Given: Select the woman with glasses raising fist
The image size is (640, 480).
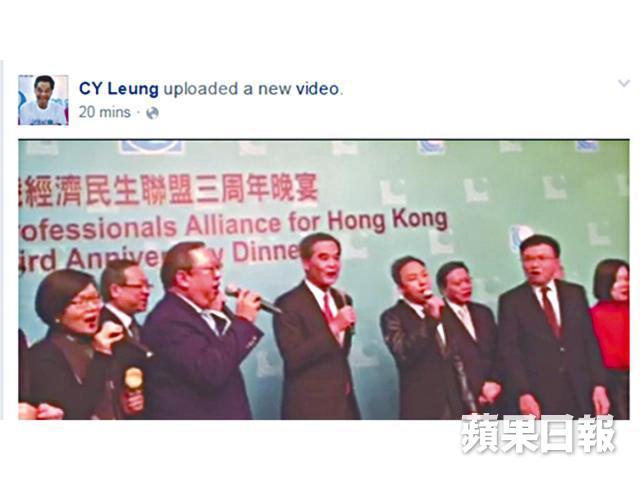Looking at the screenshot, I should [69, 345].
